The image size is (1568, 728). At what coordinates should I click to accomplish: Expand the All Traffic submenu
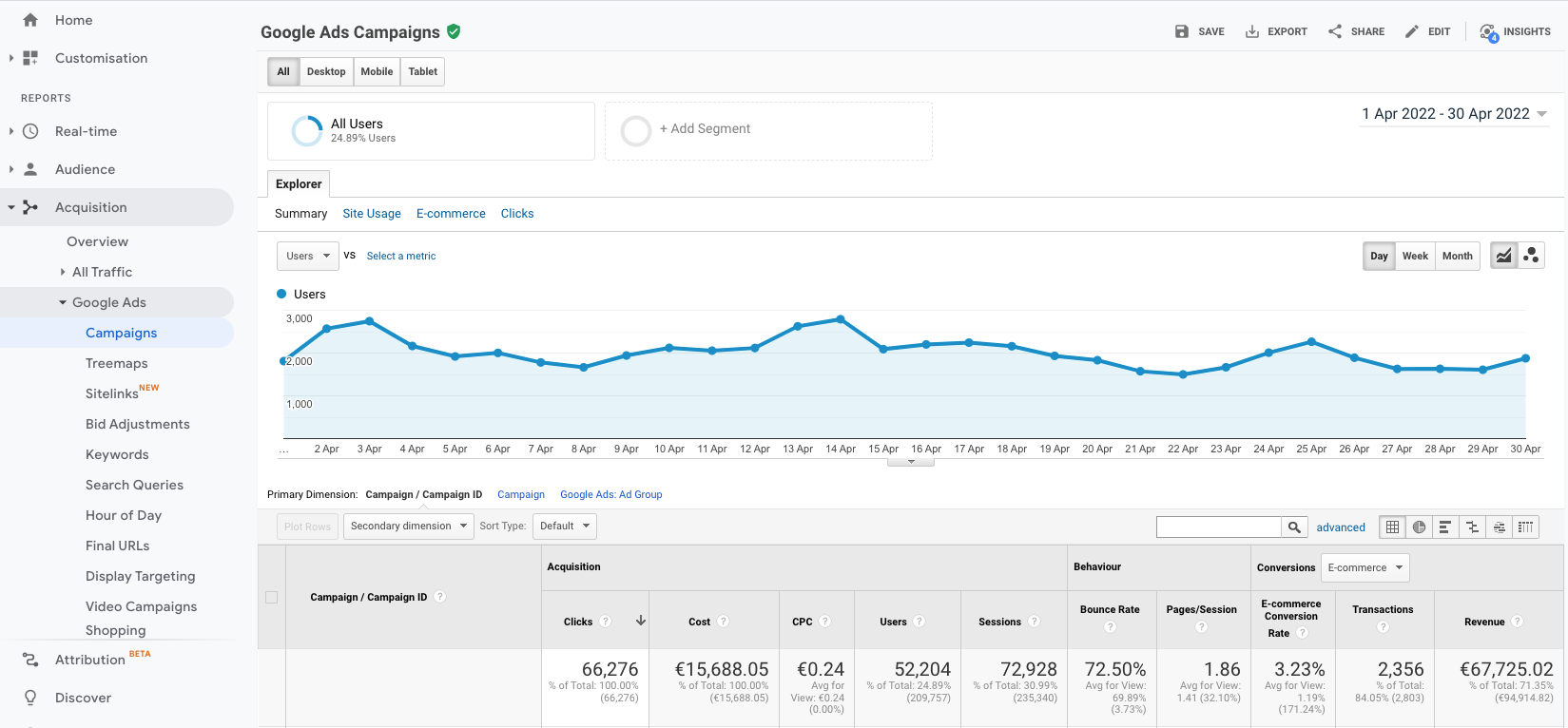pos(63,272)
